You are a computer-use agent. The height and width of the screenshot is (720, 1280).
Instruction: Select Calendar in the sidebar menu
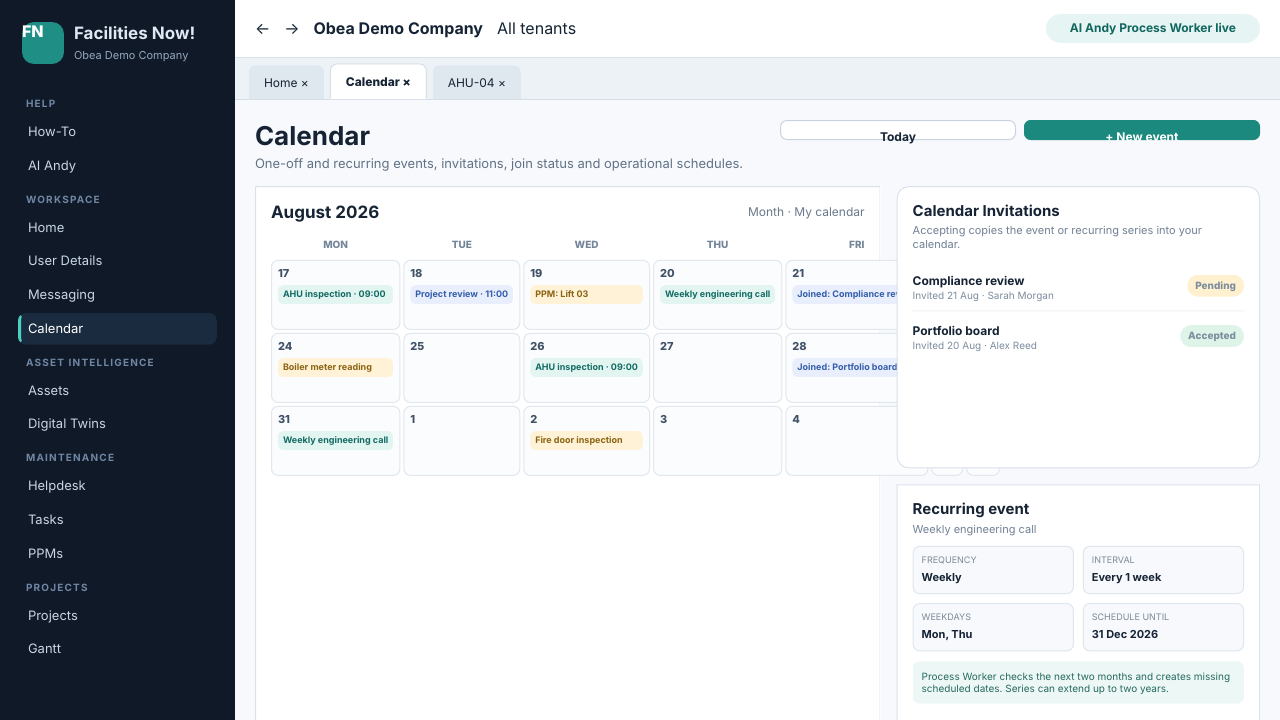pos(117,329)
